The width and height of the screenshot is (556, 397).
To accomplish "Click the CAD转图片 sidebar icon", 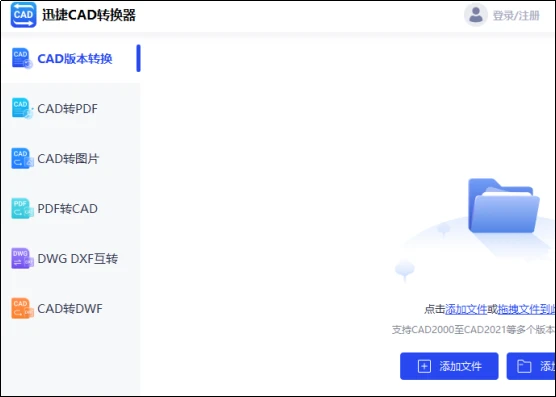I will (22, 158).
